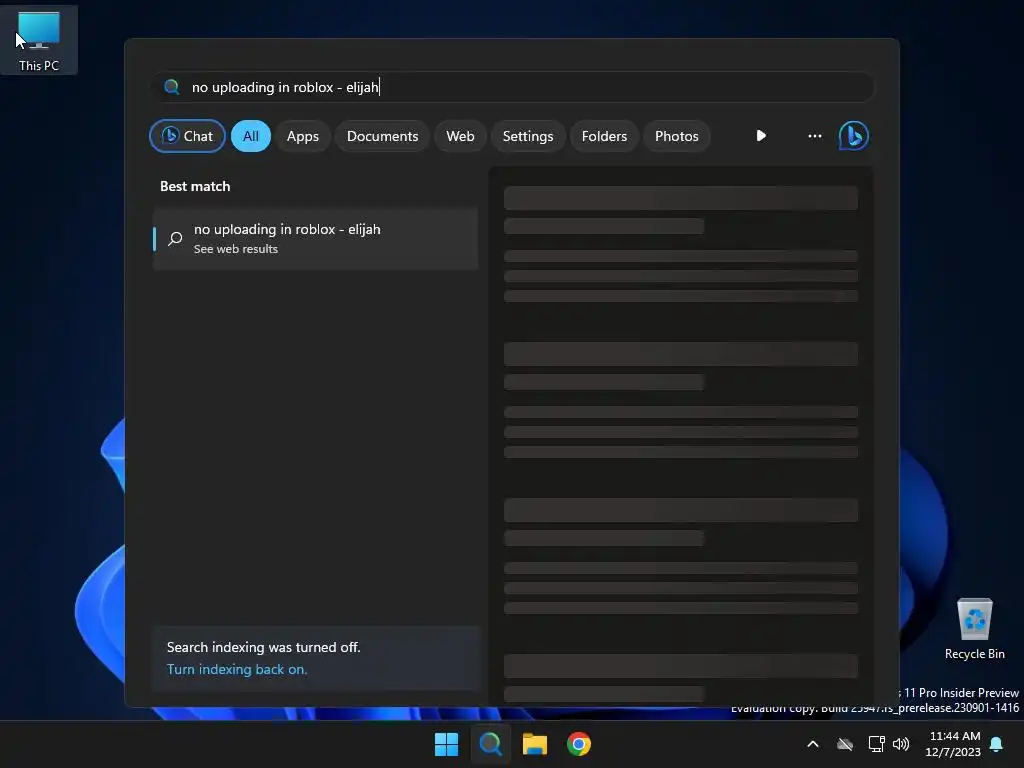This screenshot has height=768, width=1024.
Task: Open best match 'no uploading in roblox - elijah'
Action: 315,238
